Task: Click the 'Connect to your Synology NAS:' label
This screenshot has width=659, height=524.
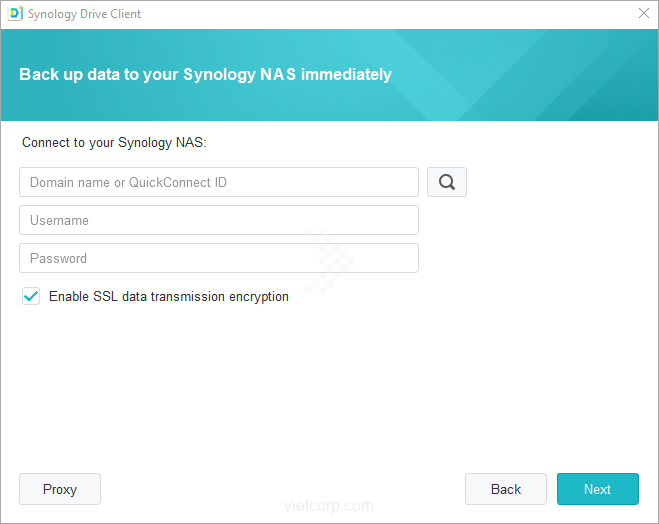Action: pyautogui.click(x=114, y=143)
